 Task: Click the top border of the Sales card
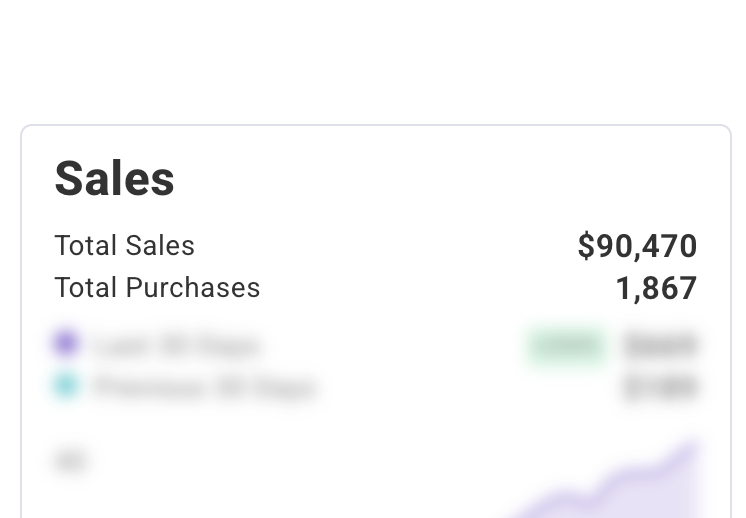point(375,126)
